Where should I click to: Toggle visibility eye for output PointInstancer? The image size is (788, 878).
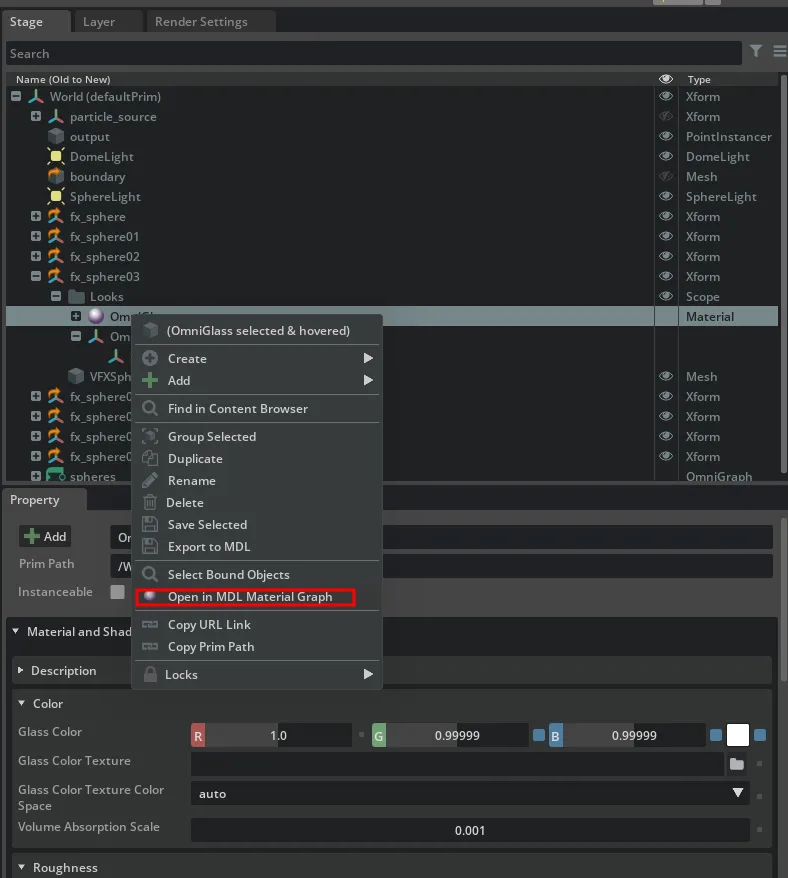pos(665,136)
